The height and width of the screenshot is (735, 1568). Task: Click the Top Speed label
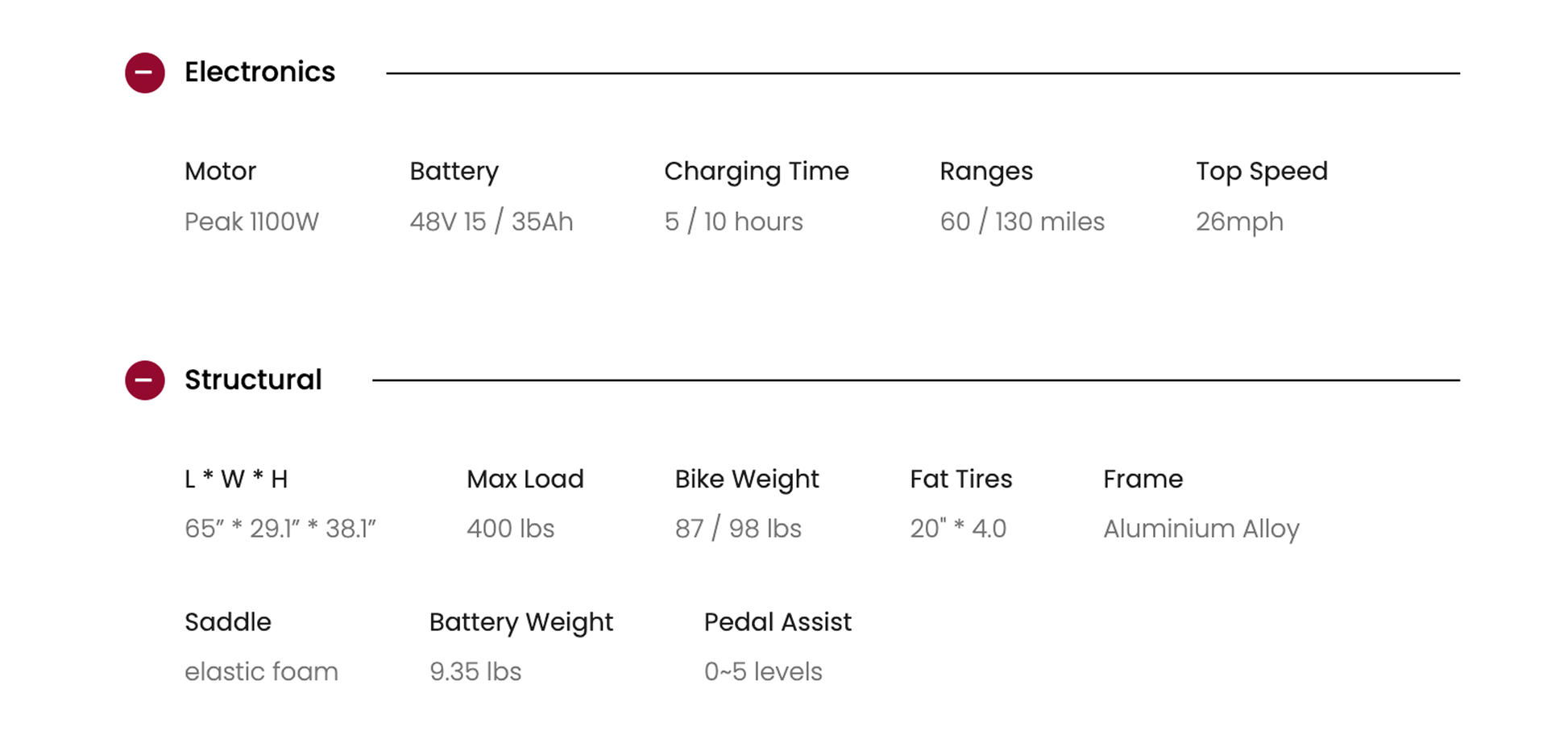(1261, 171)
